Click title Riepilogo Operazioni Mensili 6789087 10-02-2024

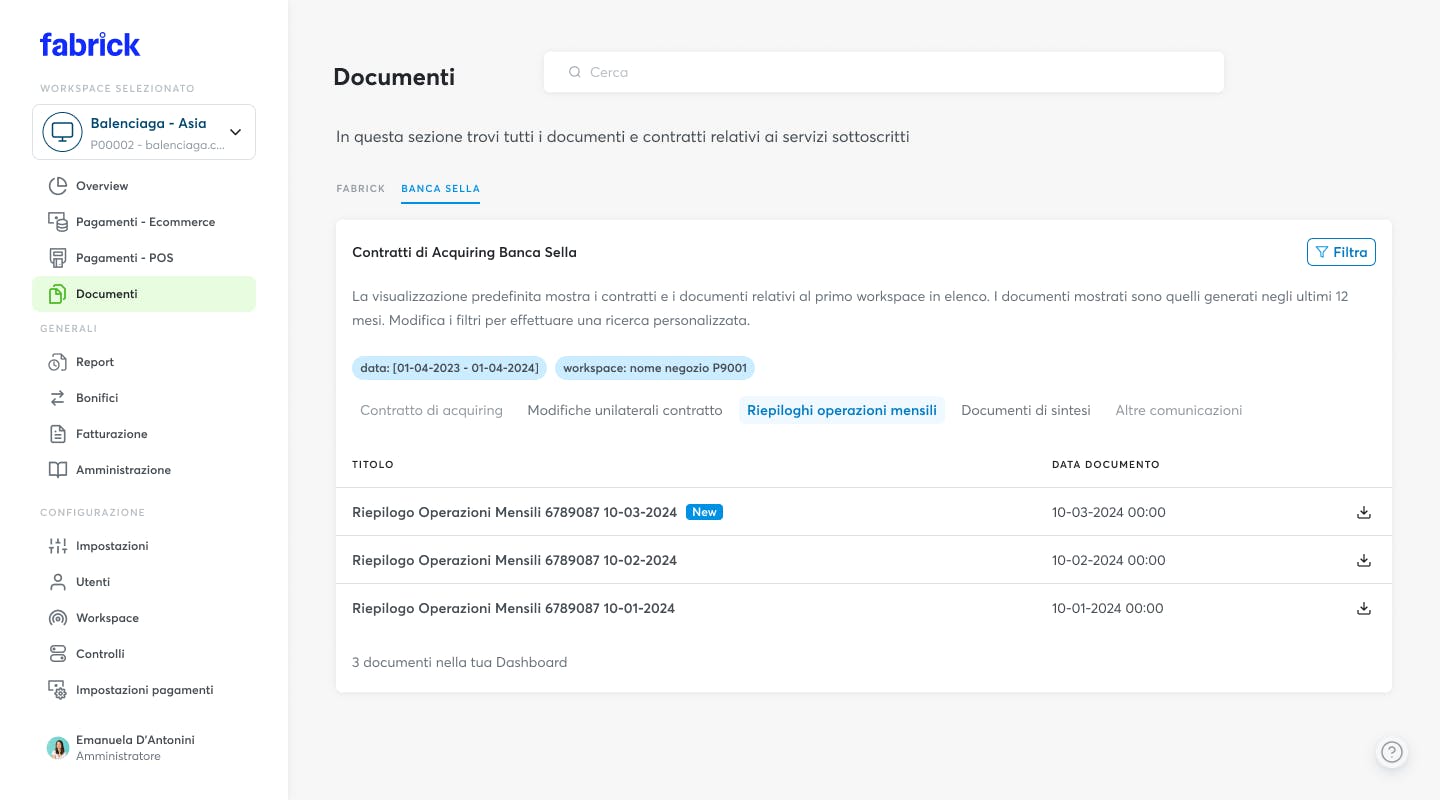515,560
